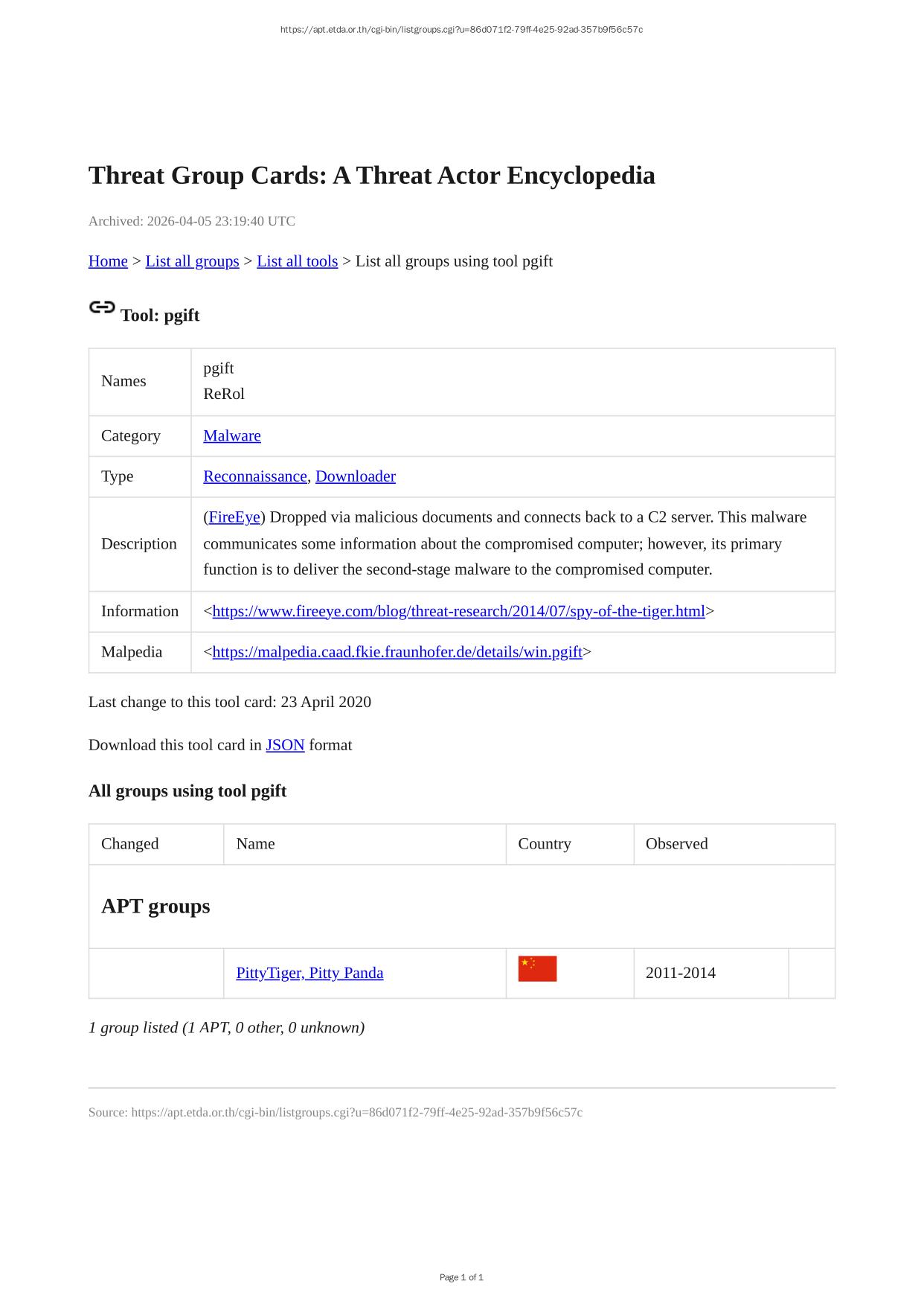Click the Changed column header

pos(130,844)
